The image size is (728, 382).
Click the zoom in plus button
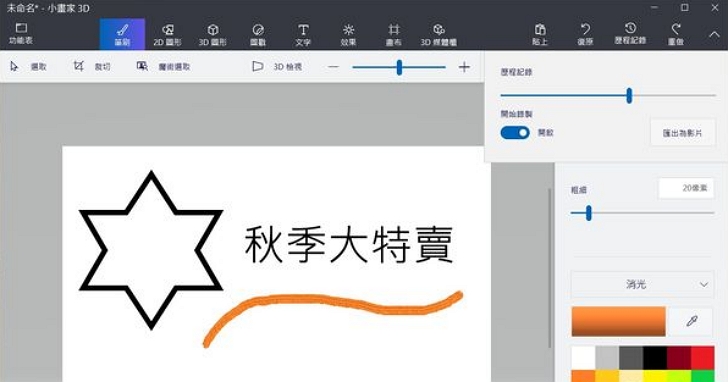point(464,67)
